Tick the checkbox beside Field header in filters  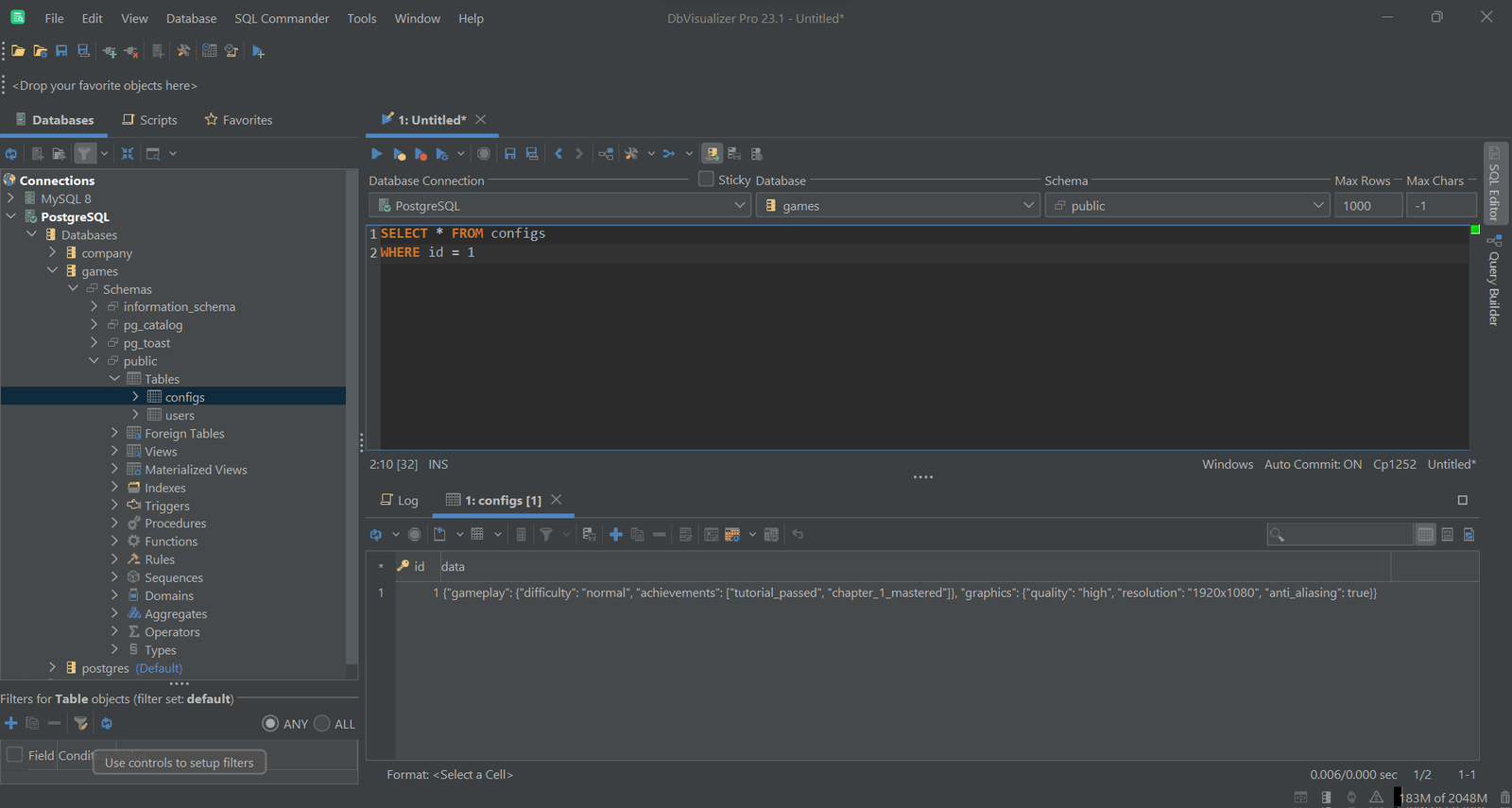(x=15, y=754)
